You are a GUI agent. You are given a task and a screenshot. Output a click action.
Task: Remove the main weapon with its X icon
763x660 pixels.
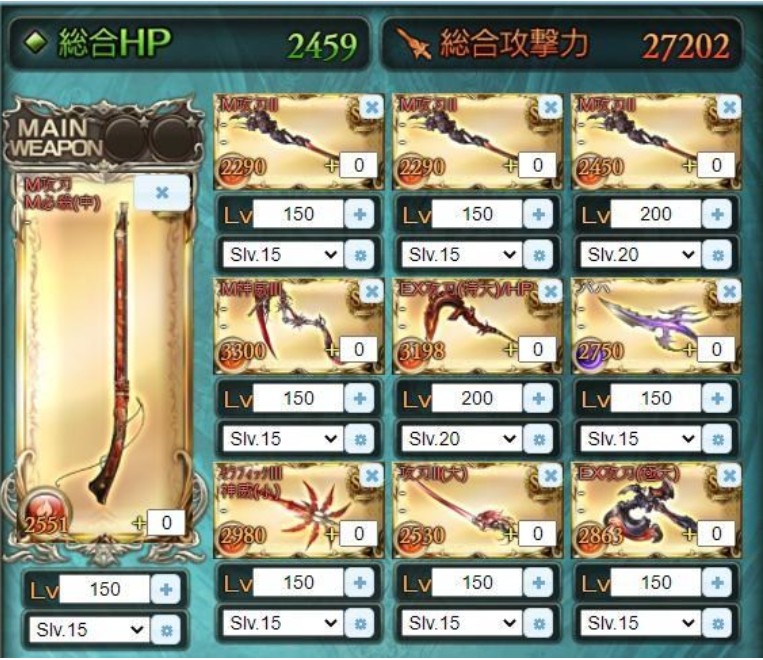point(162,193)
